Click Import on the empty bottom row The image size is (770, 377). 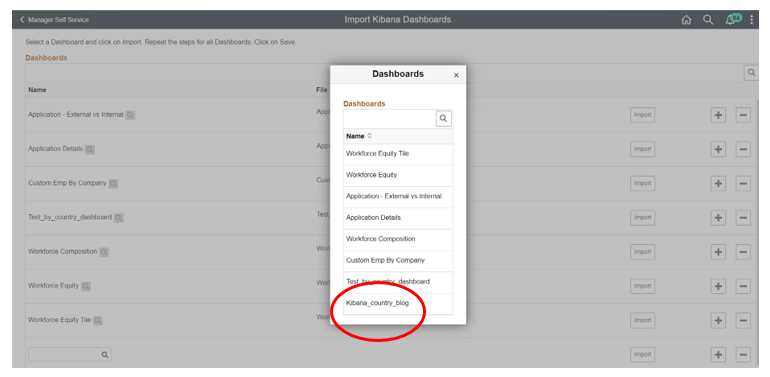[642, 354]
